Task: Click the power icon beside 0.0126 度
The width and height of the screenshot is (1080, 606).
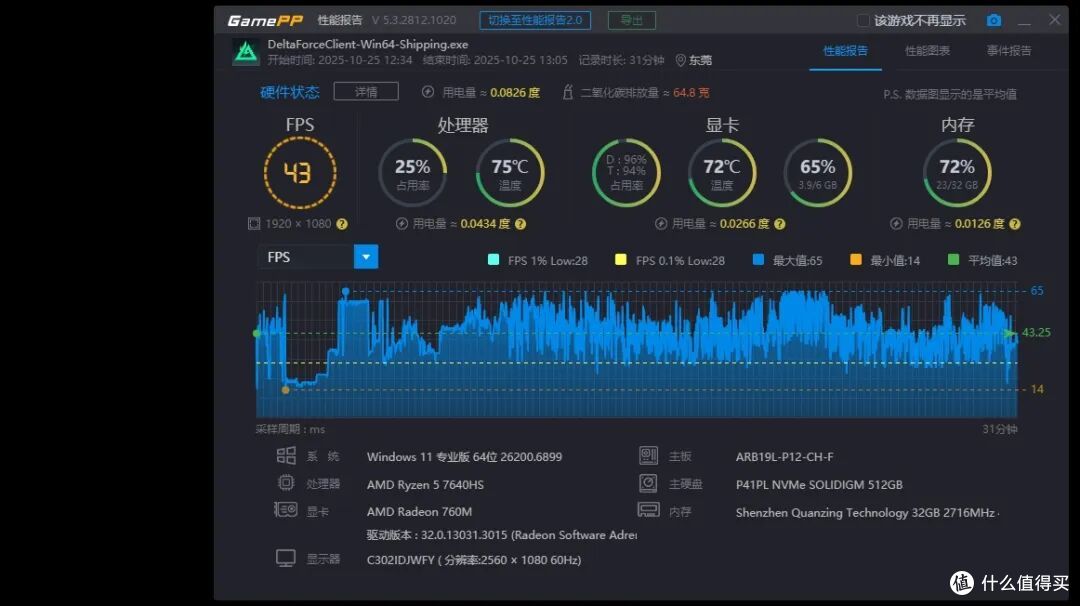Action: 896,224
